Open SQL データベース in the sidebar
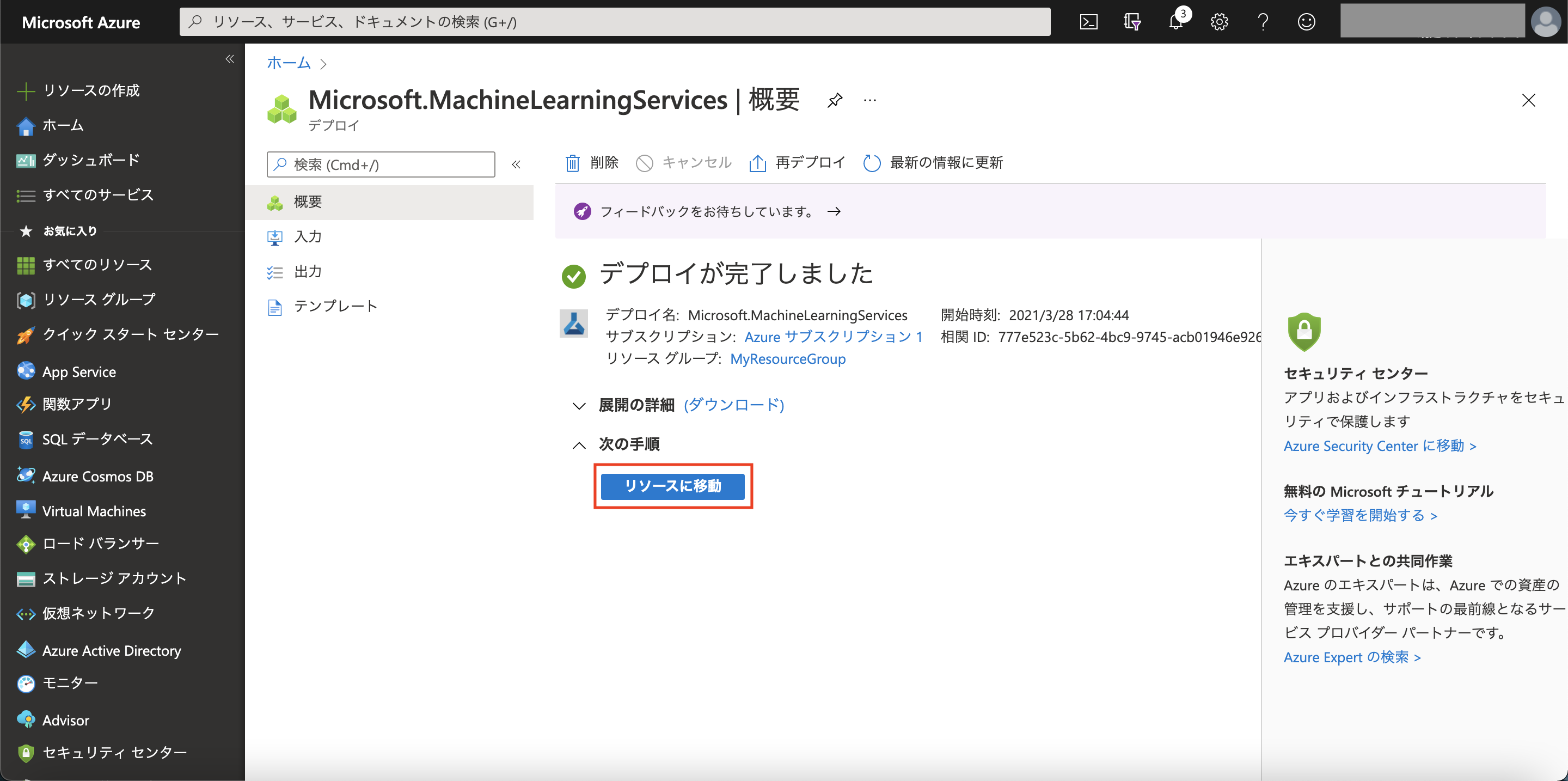 click(96, 438)
